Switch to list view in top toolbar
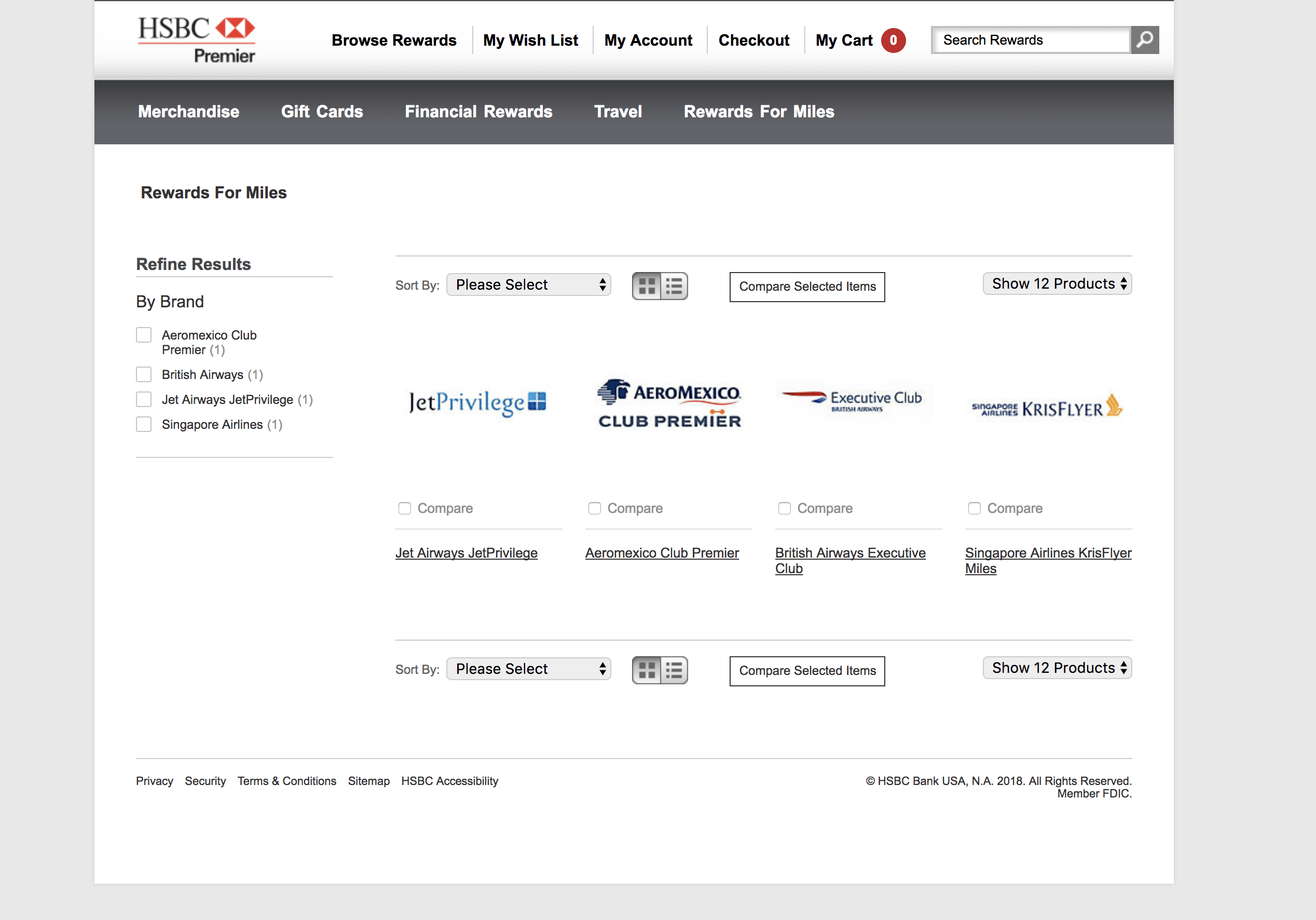The height and width of the screenshot is (920, 1316). click(674, 286)
